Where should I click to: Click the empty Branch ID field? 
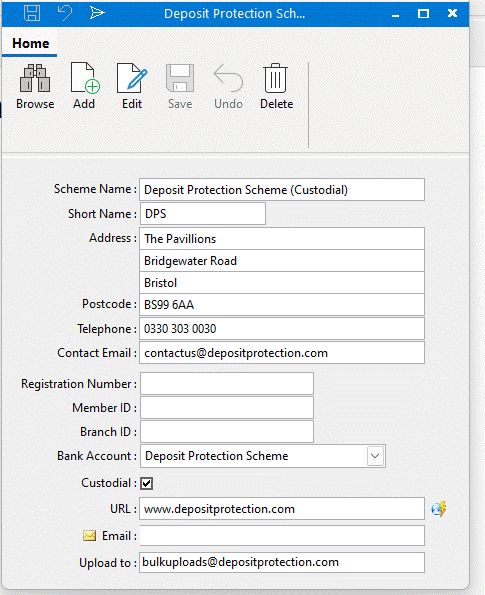coord(227,431)
